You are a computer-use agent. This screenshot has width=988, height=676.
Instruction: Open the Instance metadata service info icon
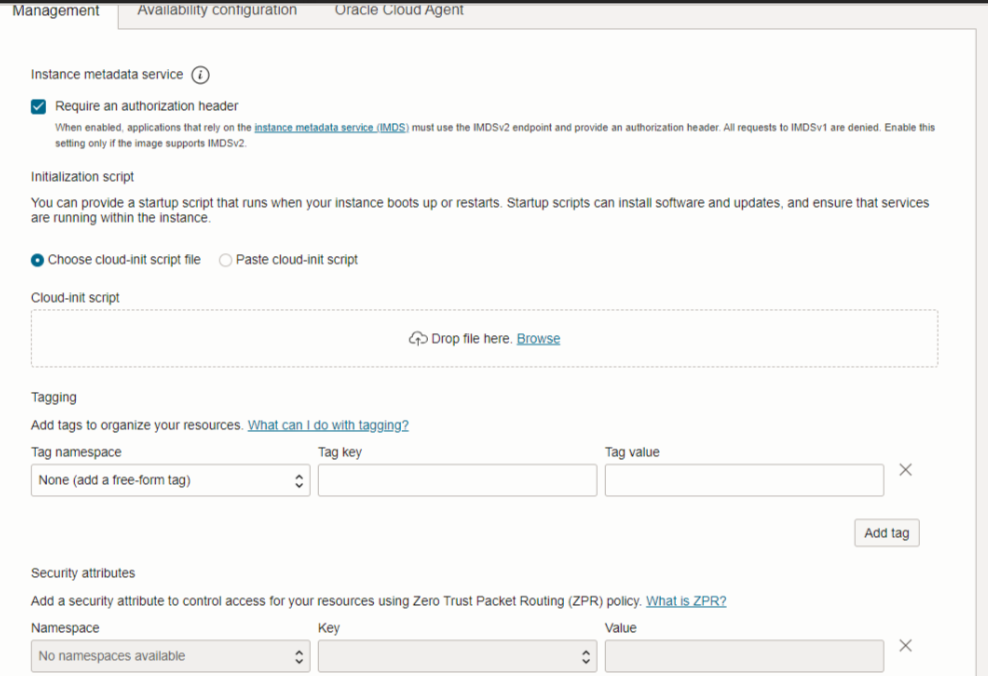(x=200, y=75)
